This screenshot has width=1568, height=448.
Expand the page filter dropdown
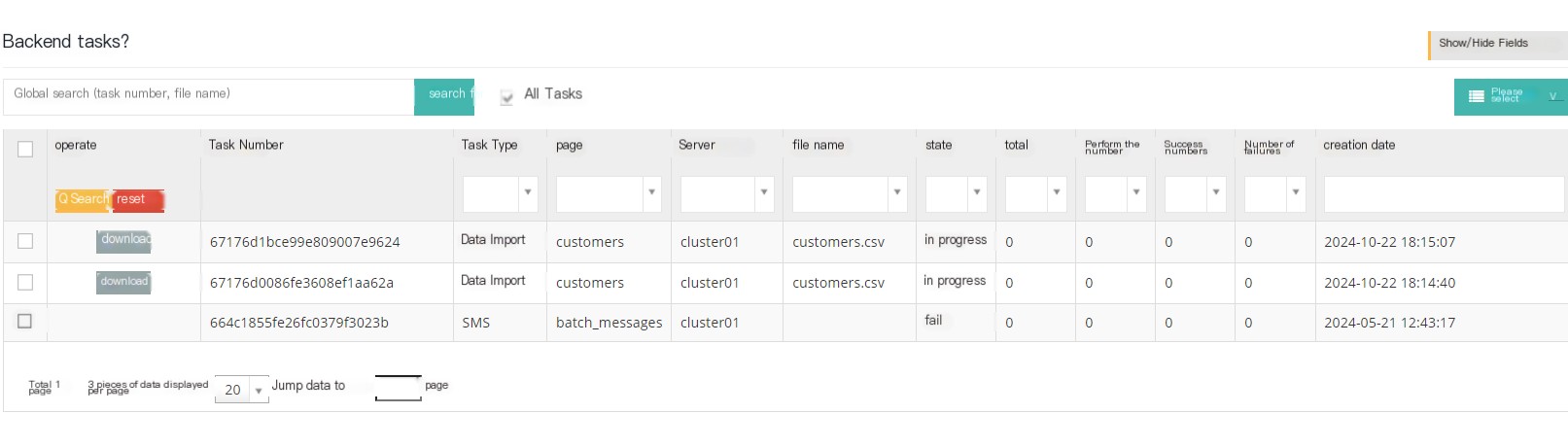tap(609, 193)
